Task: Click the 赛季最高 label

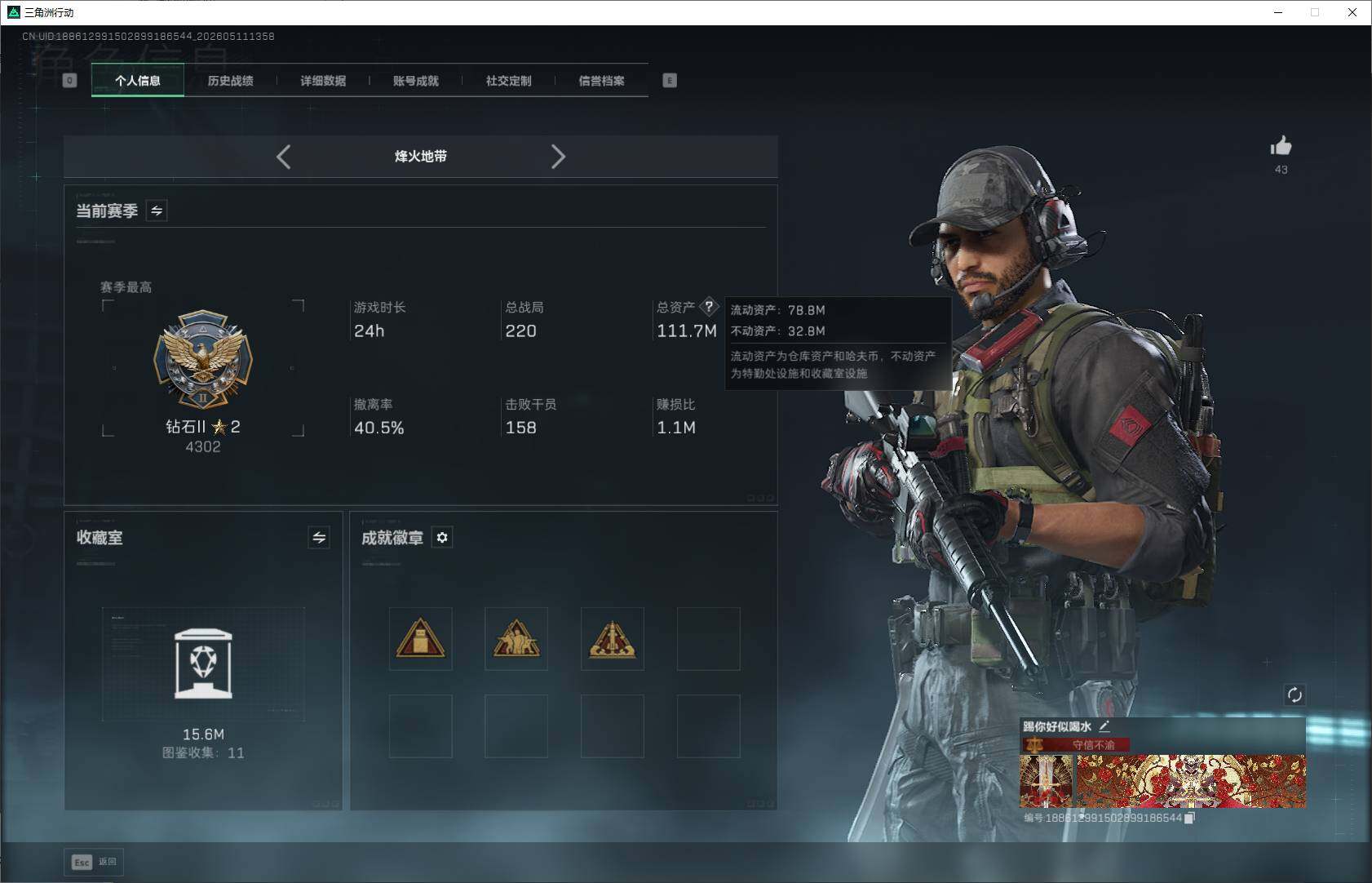Action: (126, 287)
